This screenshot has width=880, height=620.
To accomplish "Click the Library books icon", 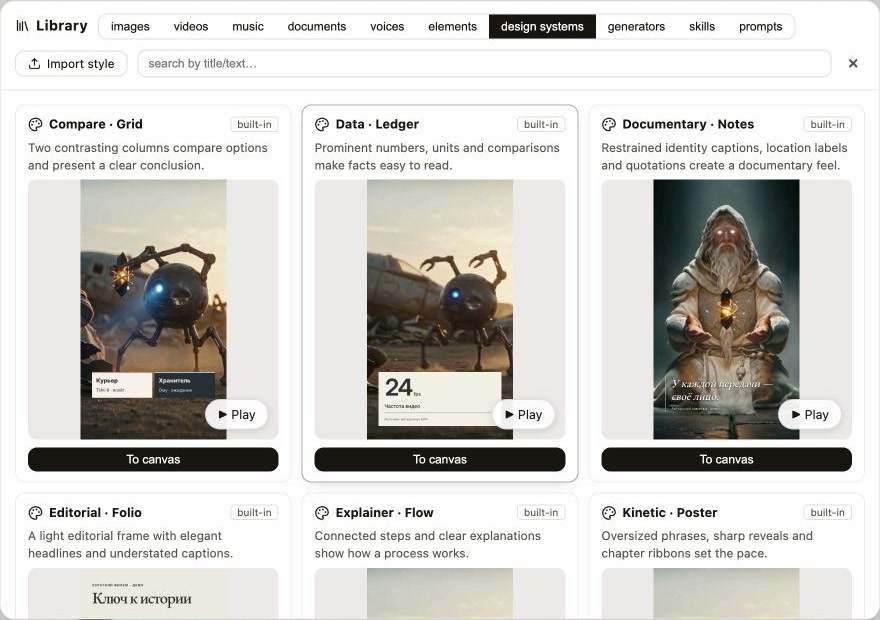I will (22, 26).
